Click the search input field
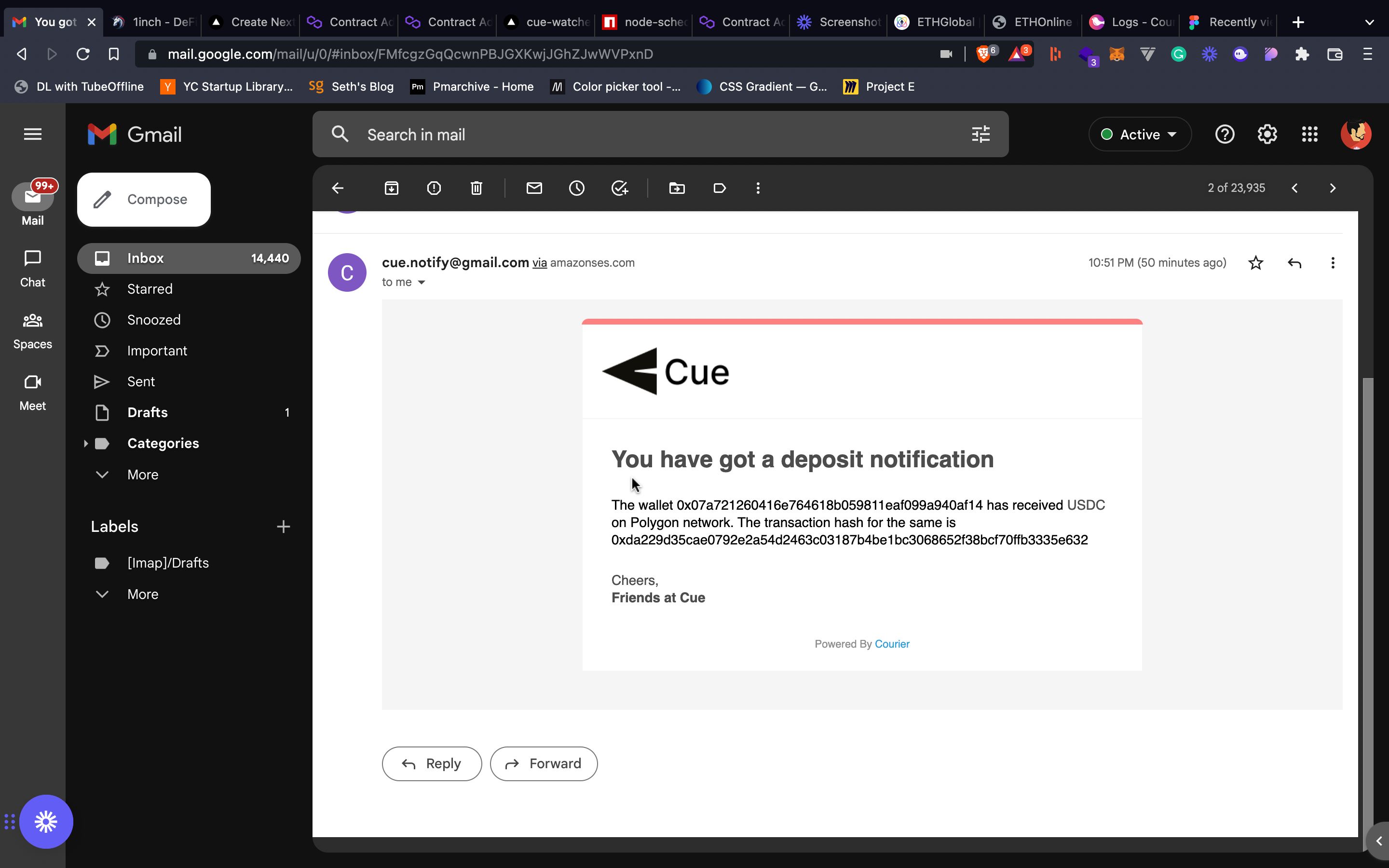The image size is (1389, 868). [660, 134]
